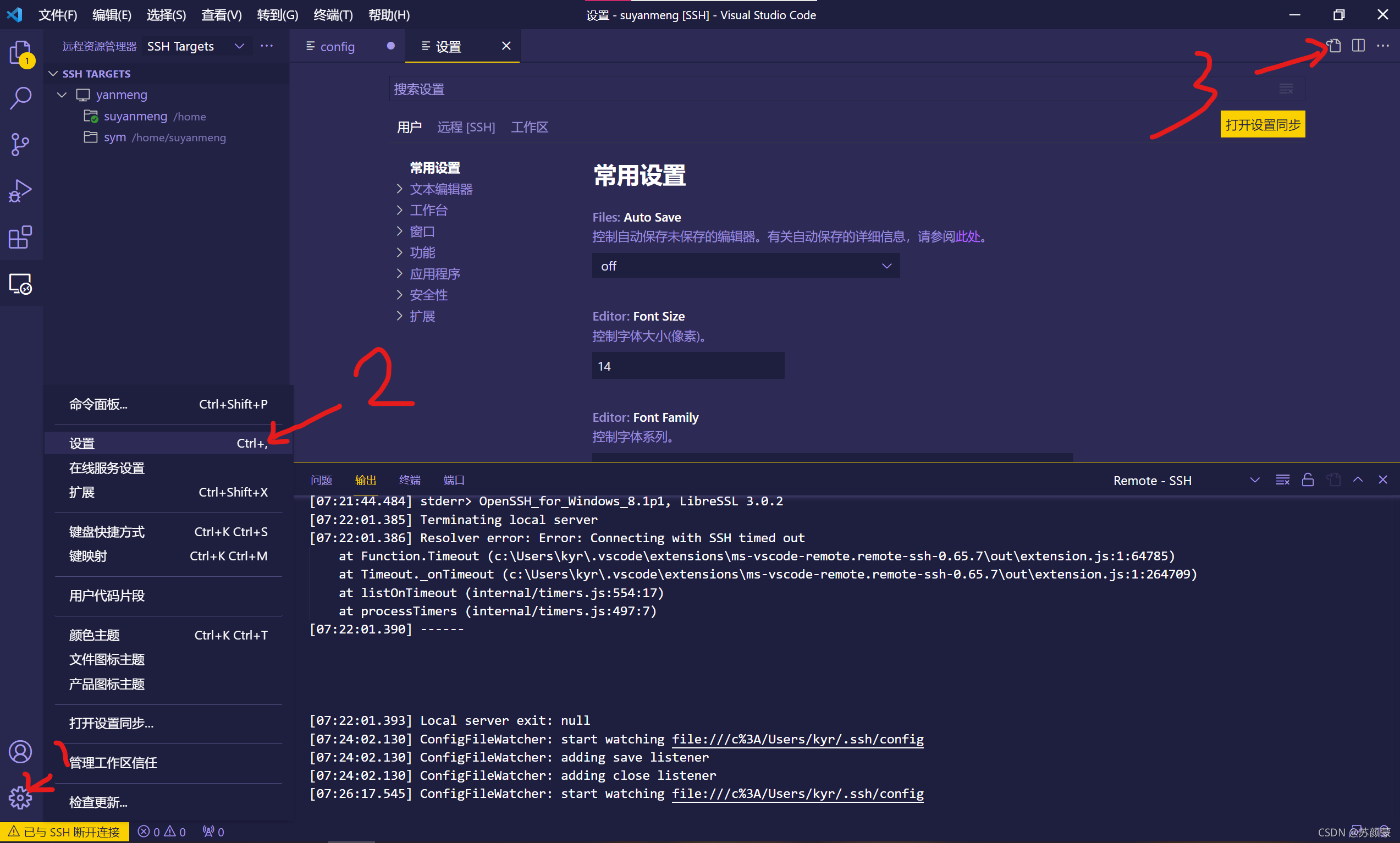The width and height of the screenshot is (1400, 843).
Task: Click the VS Code logo icon
Action: coord(15,15)
